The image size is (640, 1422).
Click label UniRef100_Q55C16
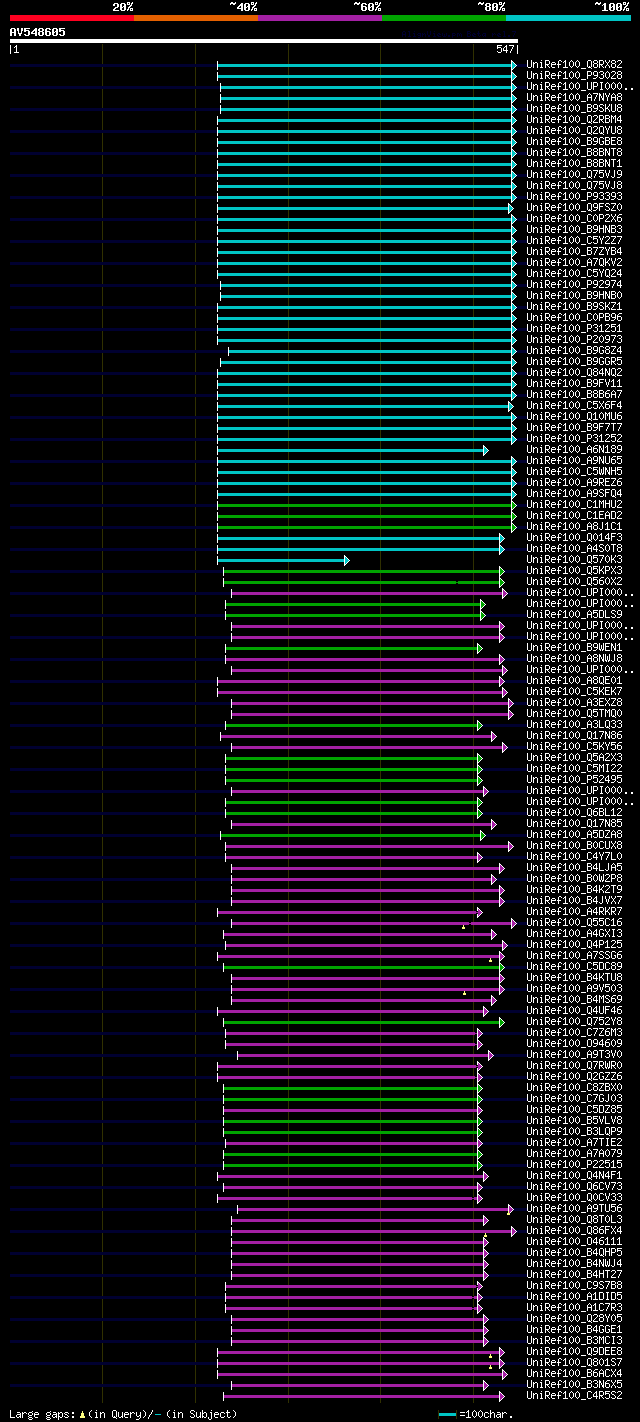pyautogui.click(x=574, y=922)
